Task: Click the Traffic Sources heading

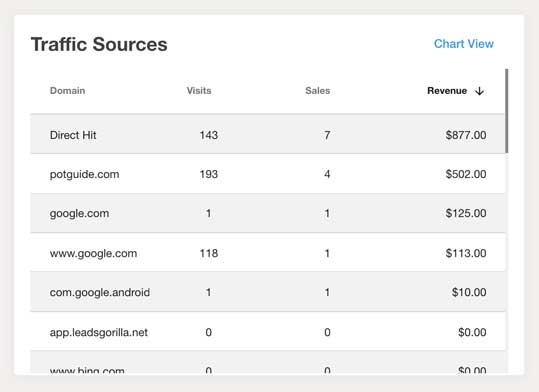Action: (99, 44)
